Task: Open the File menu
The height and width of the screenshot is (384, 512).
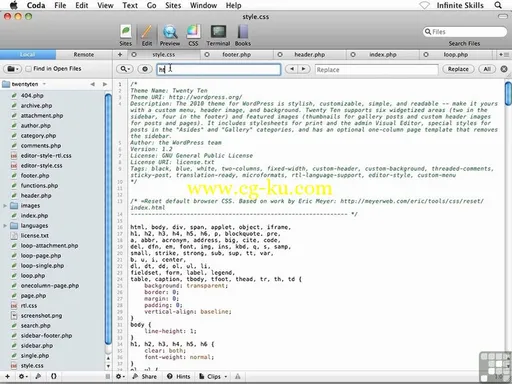Action: pyautogui.click(x=60, y=5)
